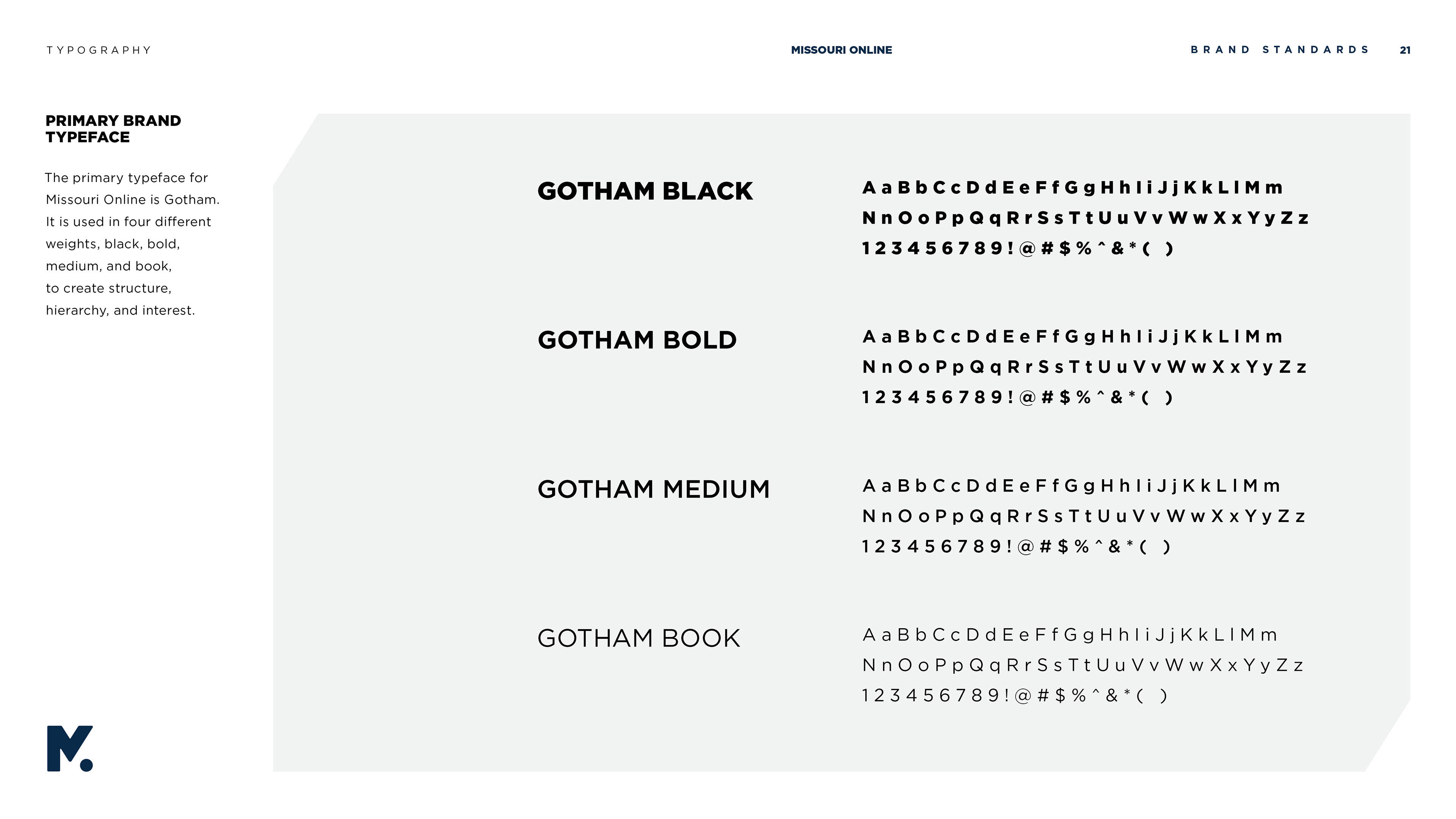Click the dot in the M logo
The width and height of the screenshot is (1456, 819).
coord(86,765)
